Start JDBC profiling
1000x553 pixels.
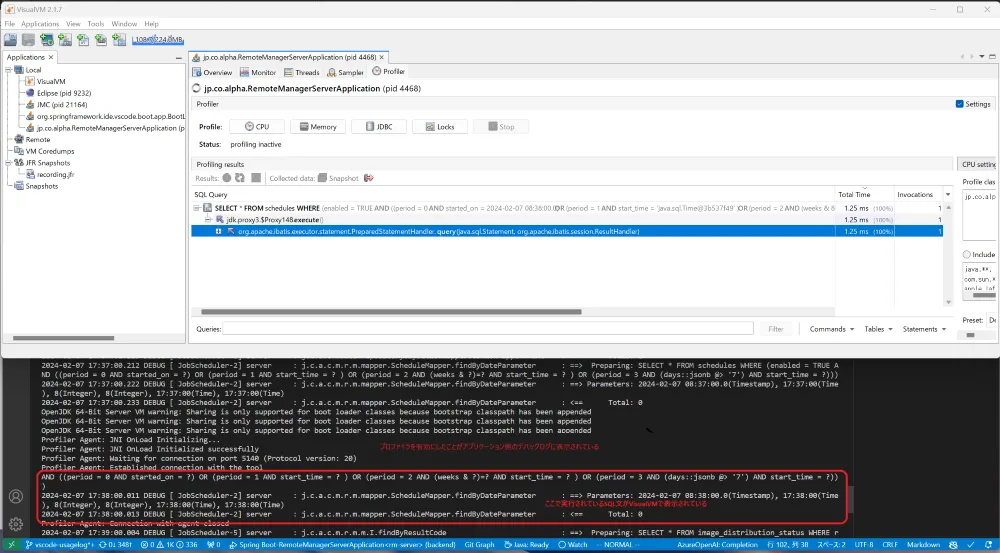tap(379, 126)
